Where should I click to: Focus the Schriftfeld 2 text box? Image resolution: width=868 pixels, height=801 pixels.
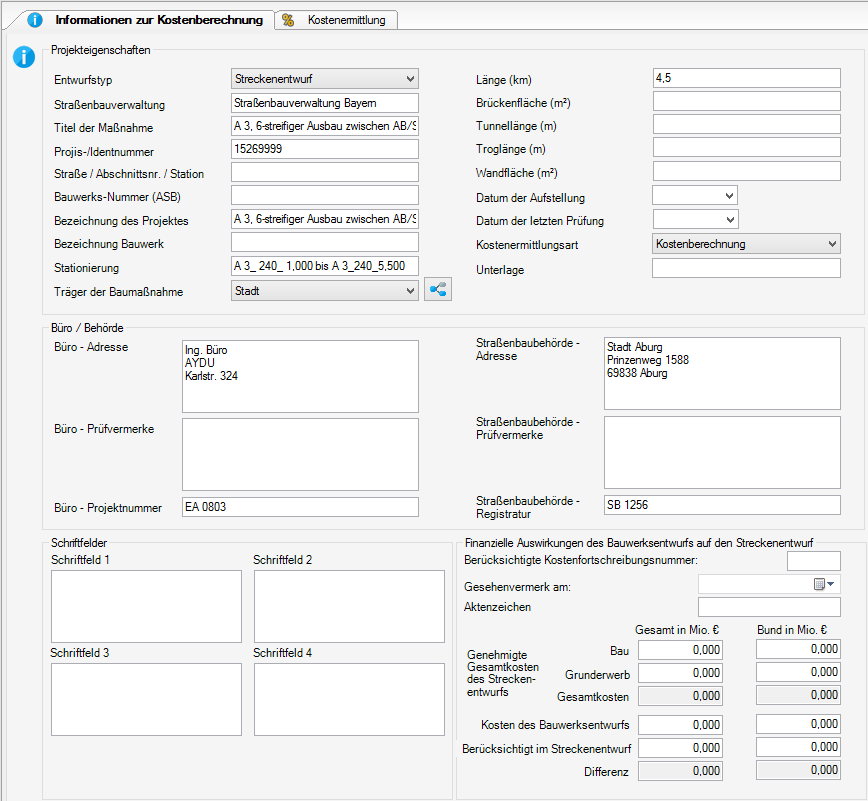click(349, 607)
